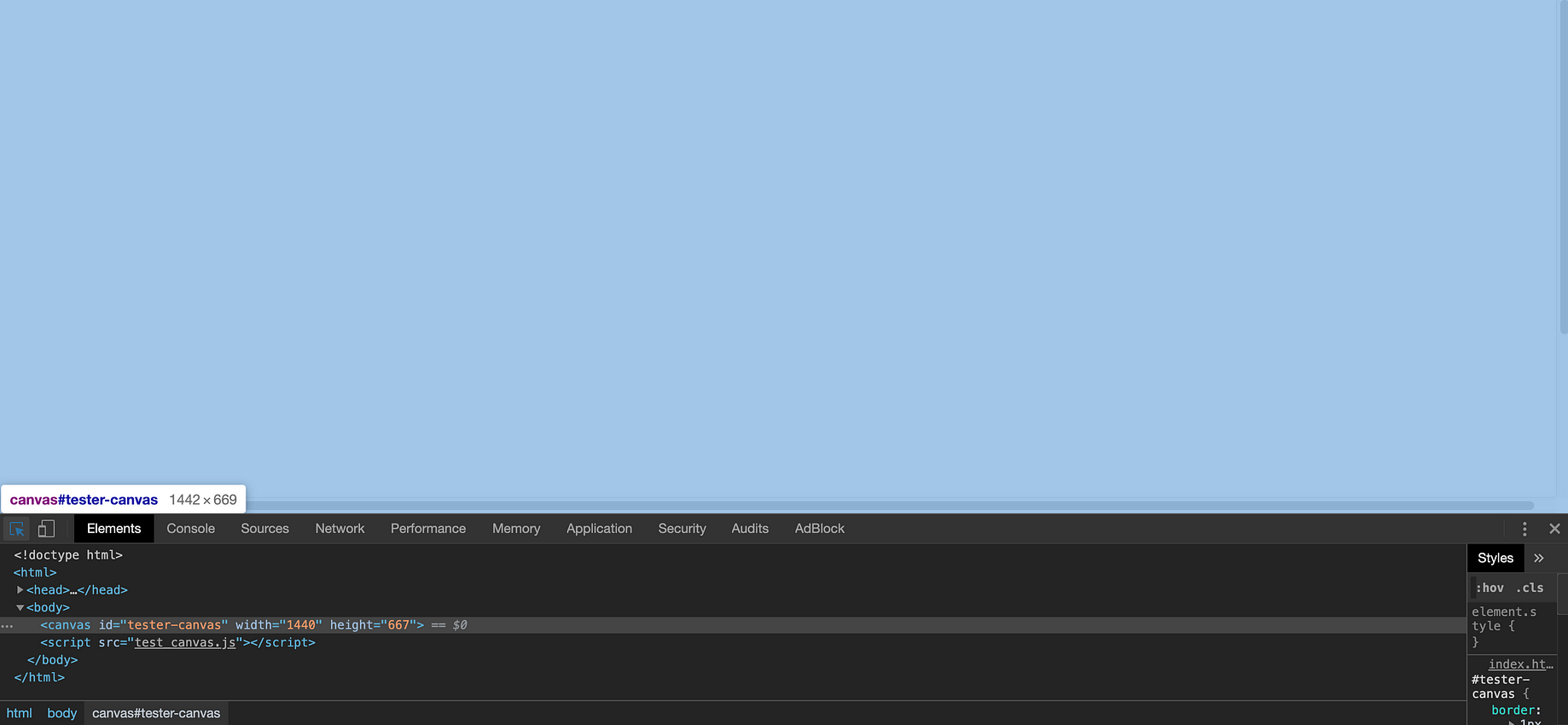Click the row actions ellipsis beside canvas

tap(7, 625)
